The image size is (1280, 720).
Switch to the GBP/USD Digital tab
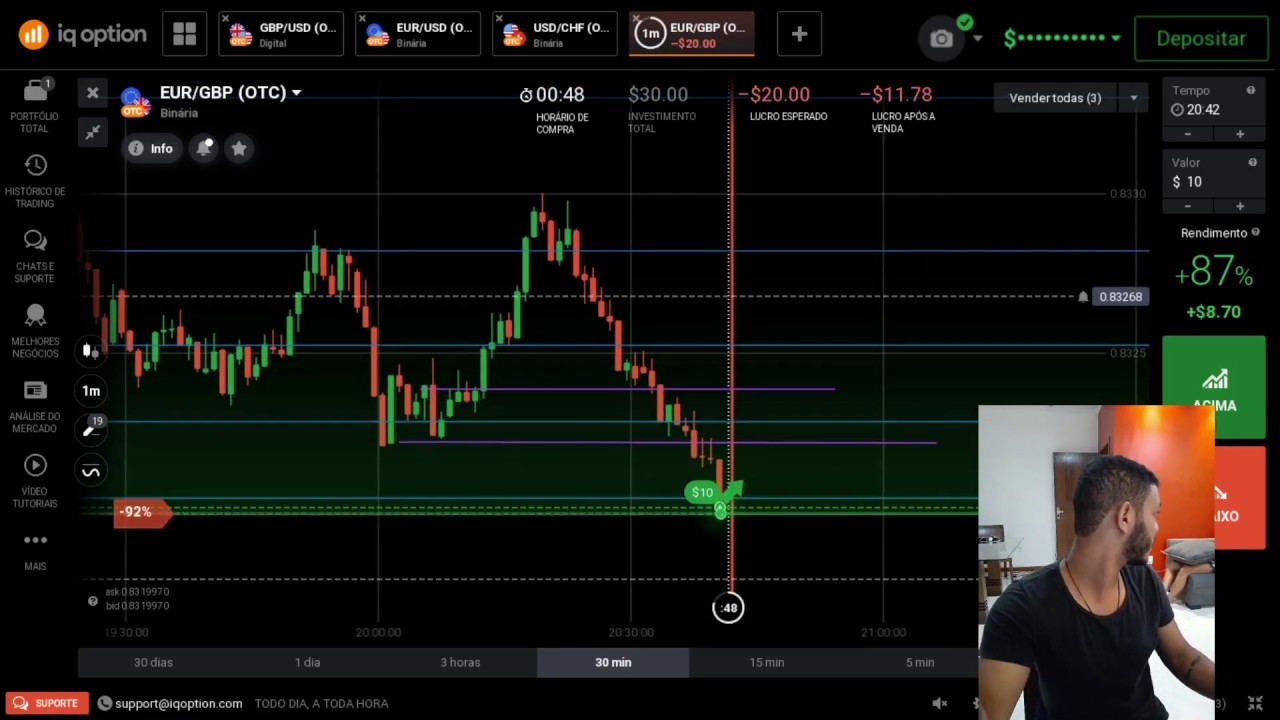[x=281, y=34]
